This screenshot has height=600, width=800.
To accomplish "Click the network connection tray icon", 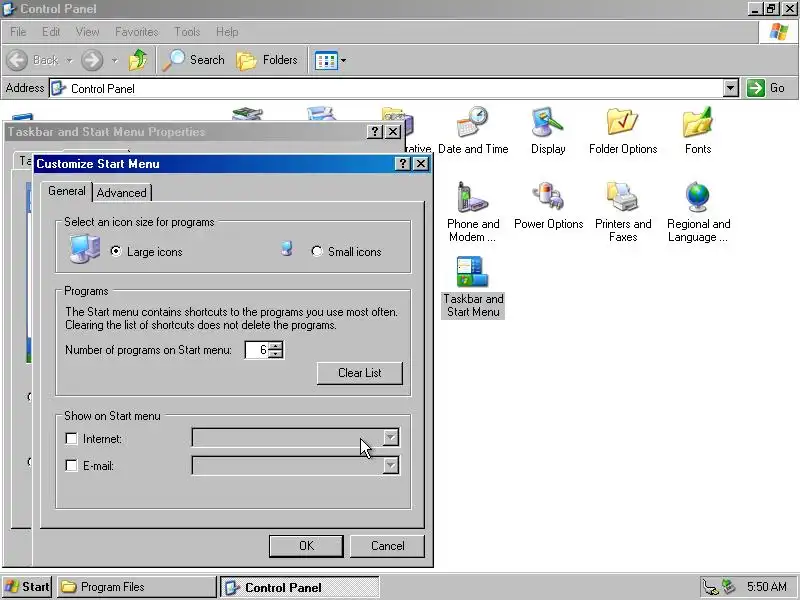I will click(710, 587).
